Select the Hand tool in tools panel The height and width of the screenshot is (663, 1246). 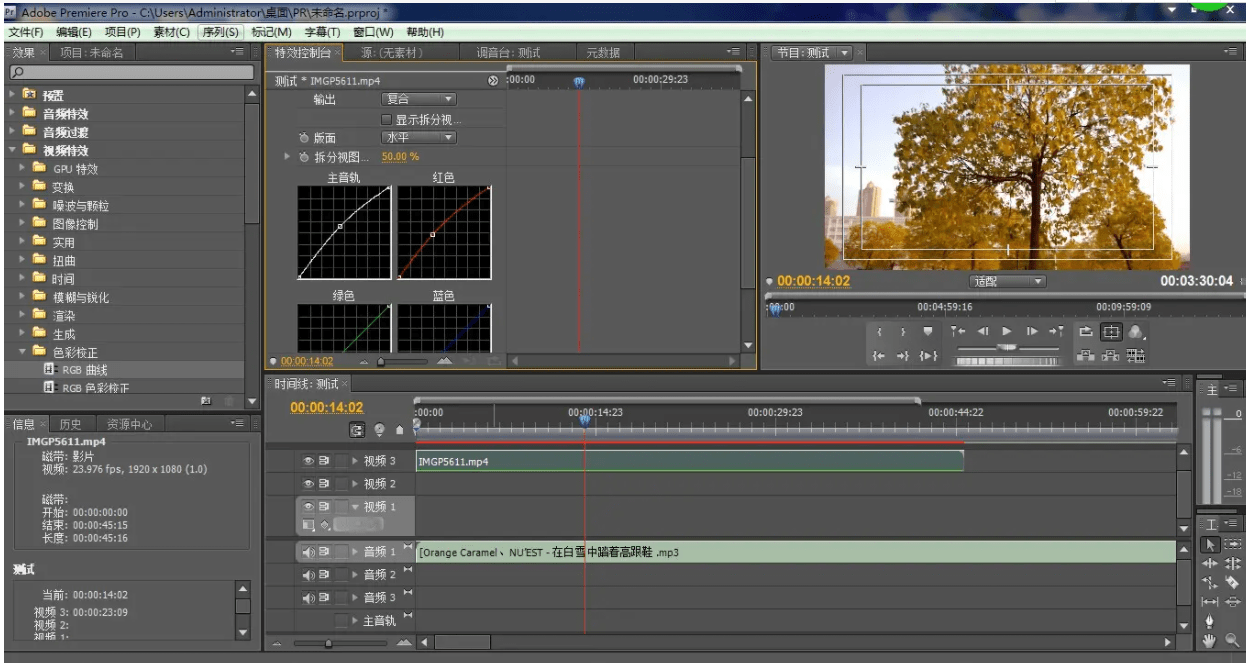1209,640
